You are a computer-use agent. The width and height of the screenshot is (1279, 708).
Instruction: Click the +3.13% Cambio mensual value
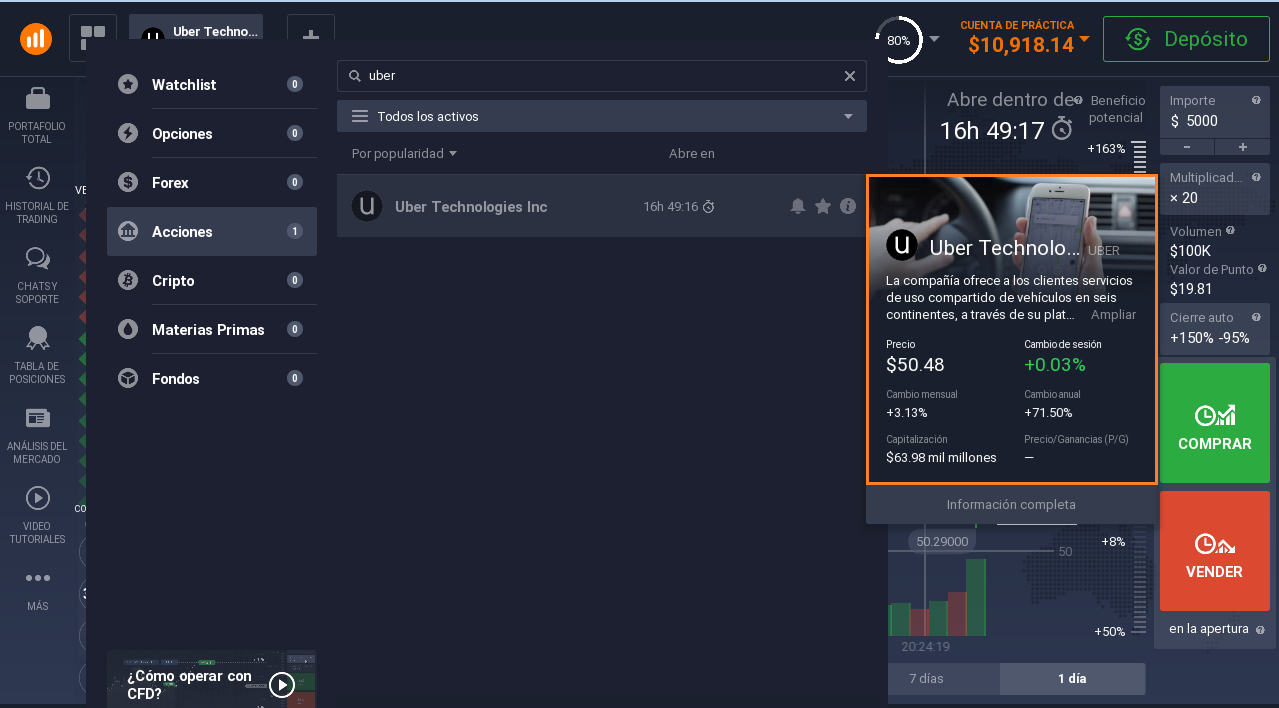[907, 413]
